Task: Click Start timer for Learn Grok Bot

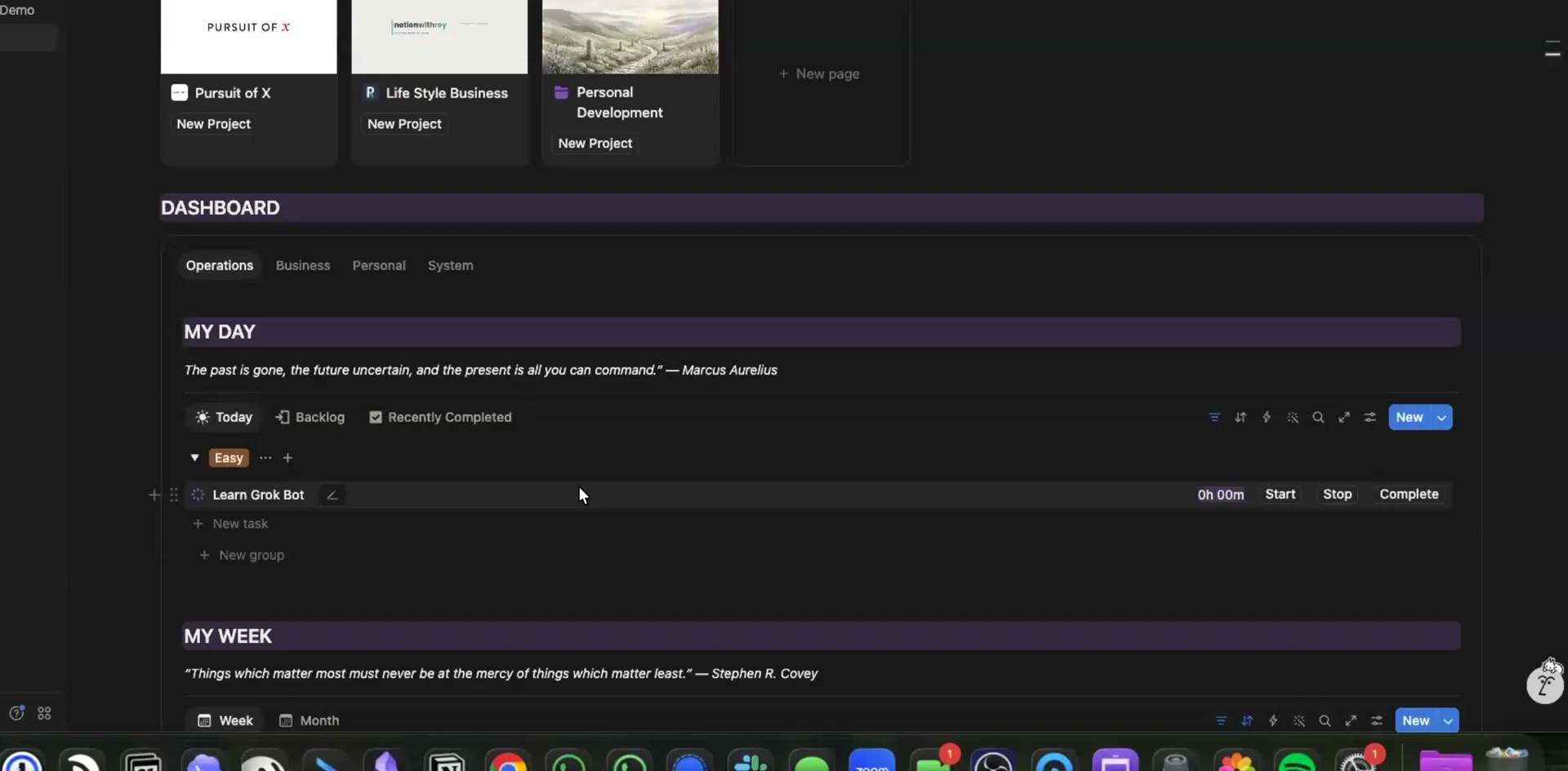Action: click(x=1280, y=494)
